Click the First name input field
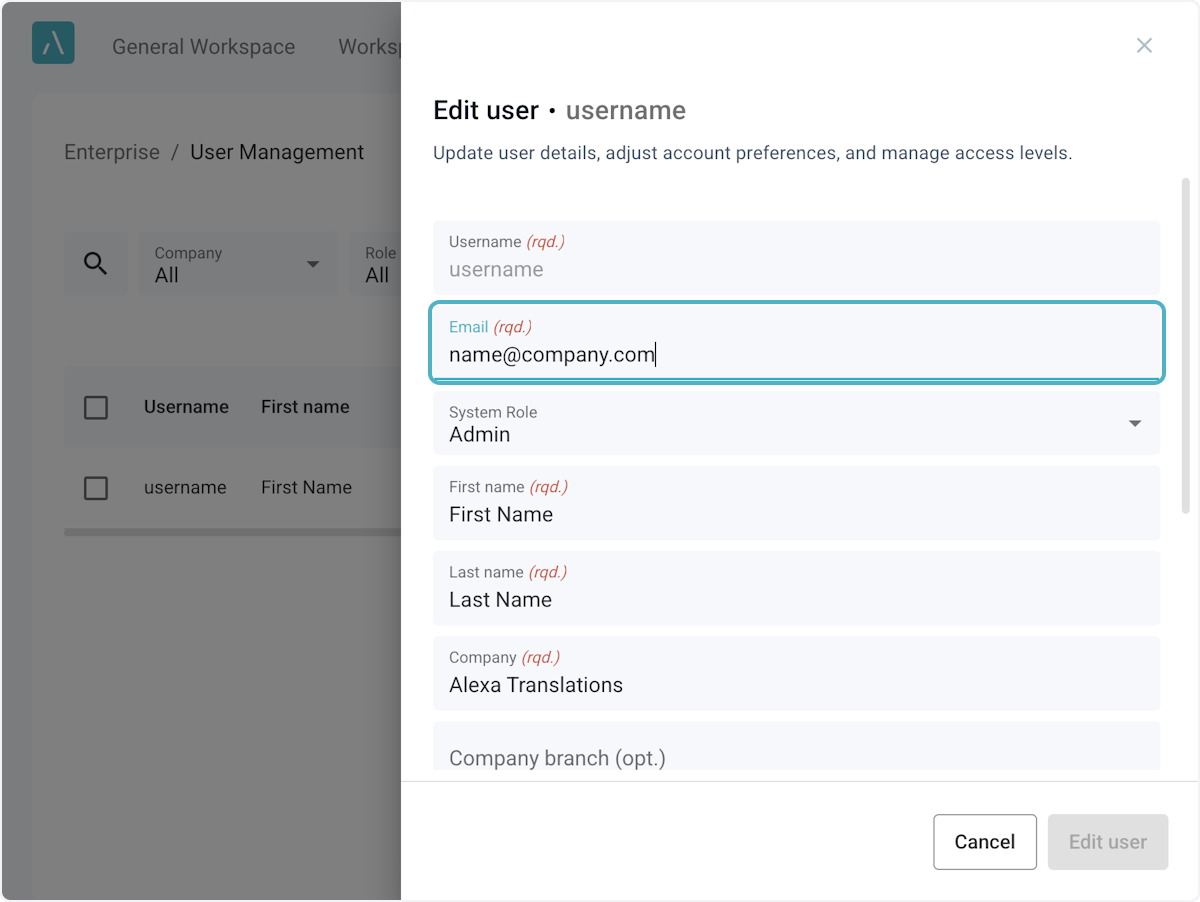Image resolution: width=1200 pixels, height=902 pixels. pos(796,514)
